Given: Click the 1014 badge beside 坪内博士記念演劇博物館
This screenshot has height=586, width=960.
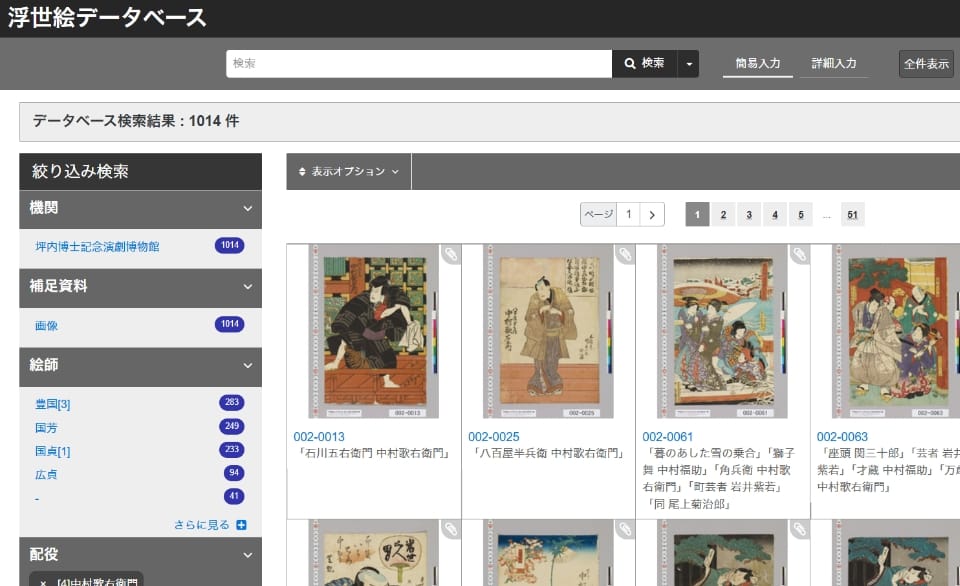Looking at the screenshot, I should (230, 246).
